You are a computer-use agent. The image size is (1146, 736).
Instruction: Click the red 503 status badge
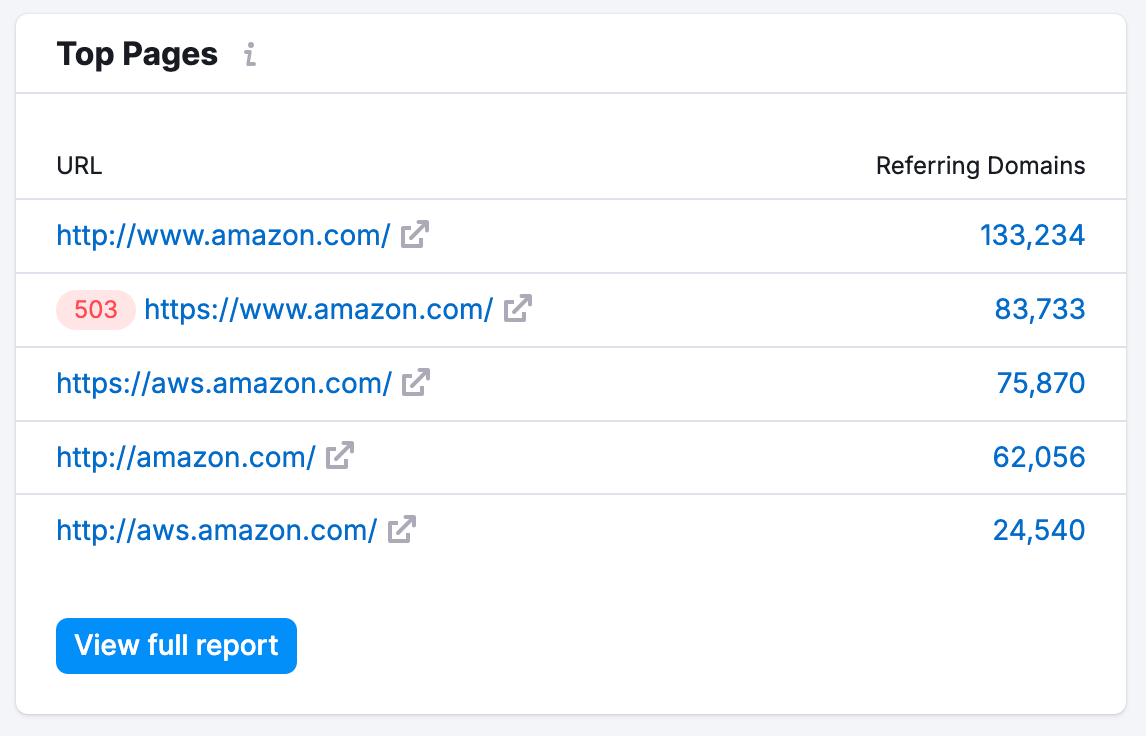tap(95, 310)
